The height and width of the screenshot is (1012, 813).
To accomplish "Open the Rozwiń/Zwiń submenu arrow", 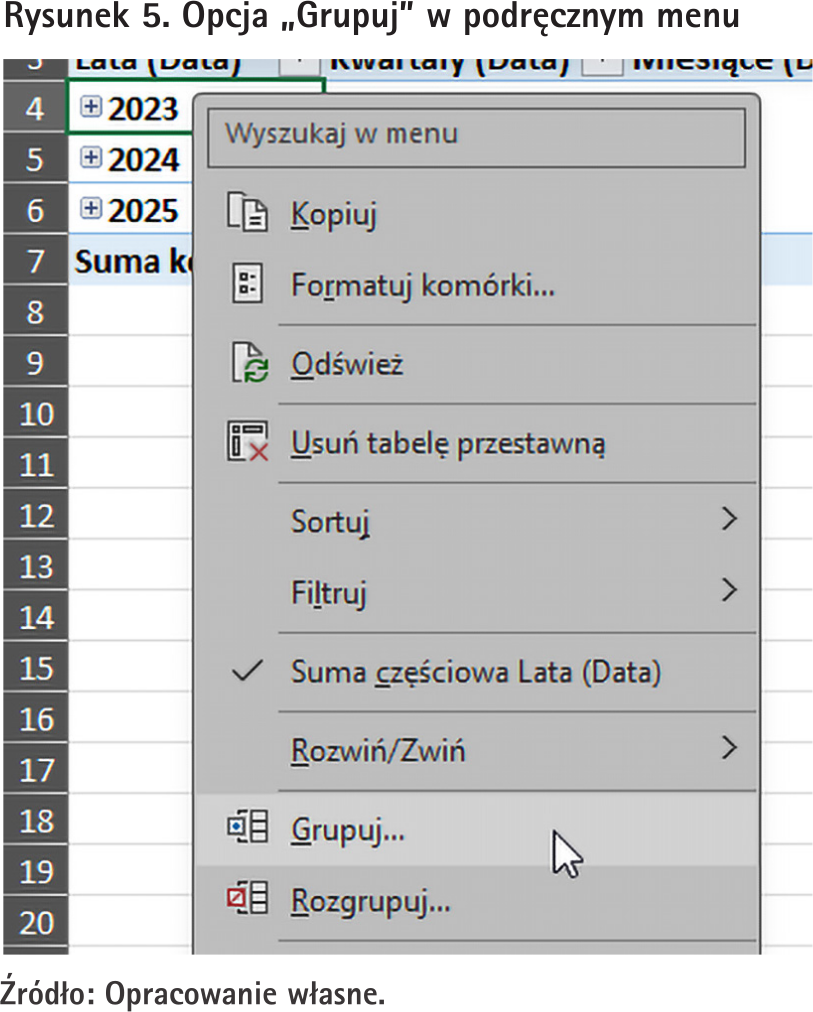I will (729, 747).
